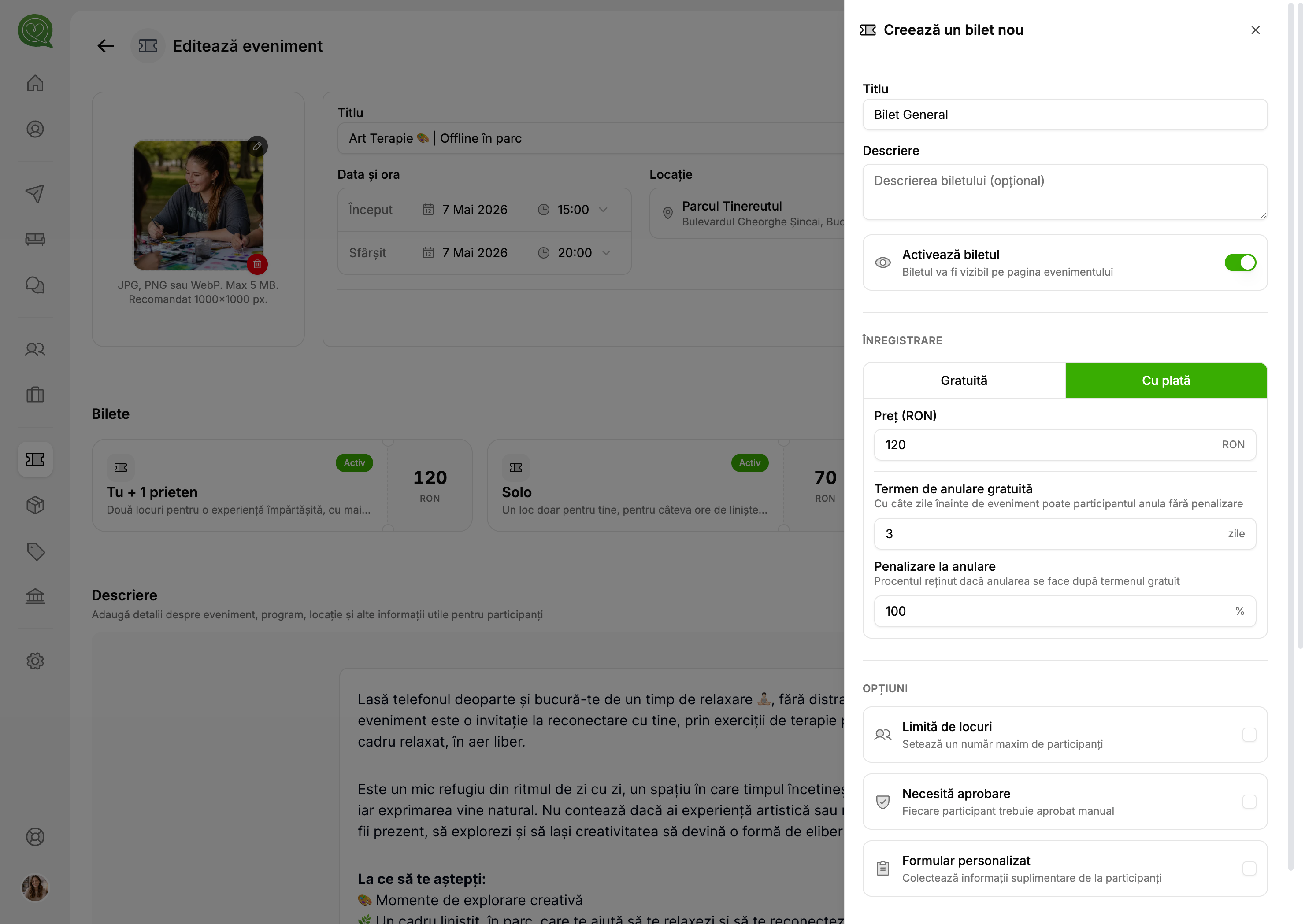Open the suitcase icon in sidebar
Image resolution: width=1305 pixels, height=924 pixels.
35,395
